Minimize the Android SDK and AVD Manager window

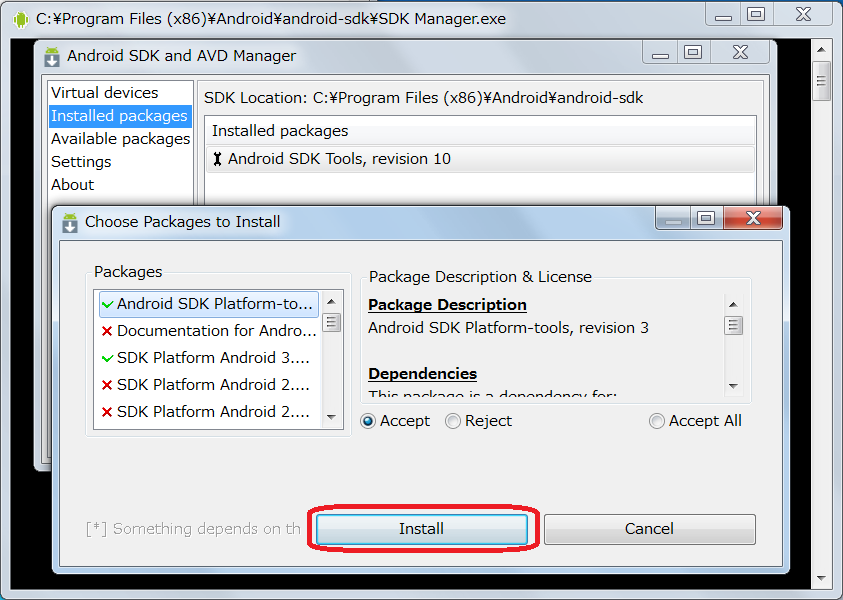(x=660, y=52)
